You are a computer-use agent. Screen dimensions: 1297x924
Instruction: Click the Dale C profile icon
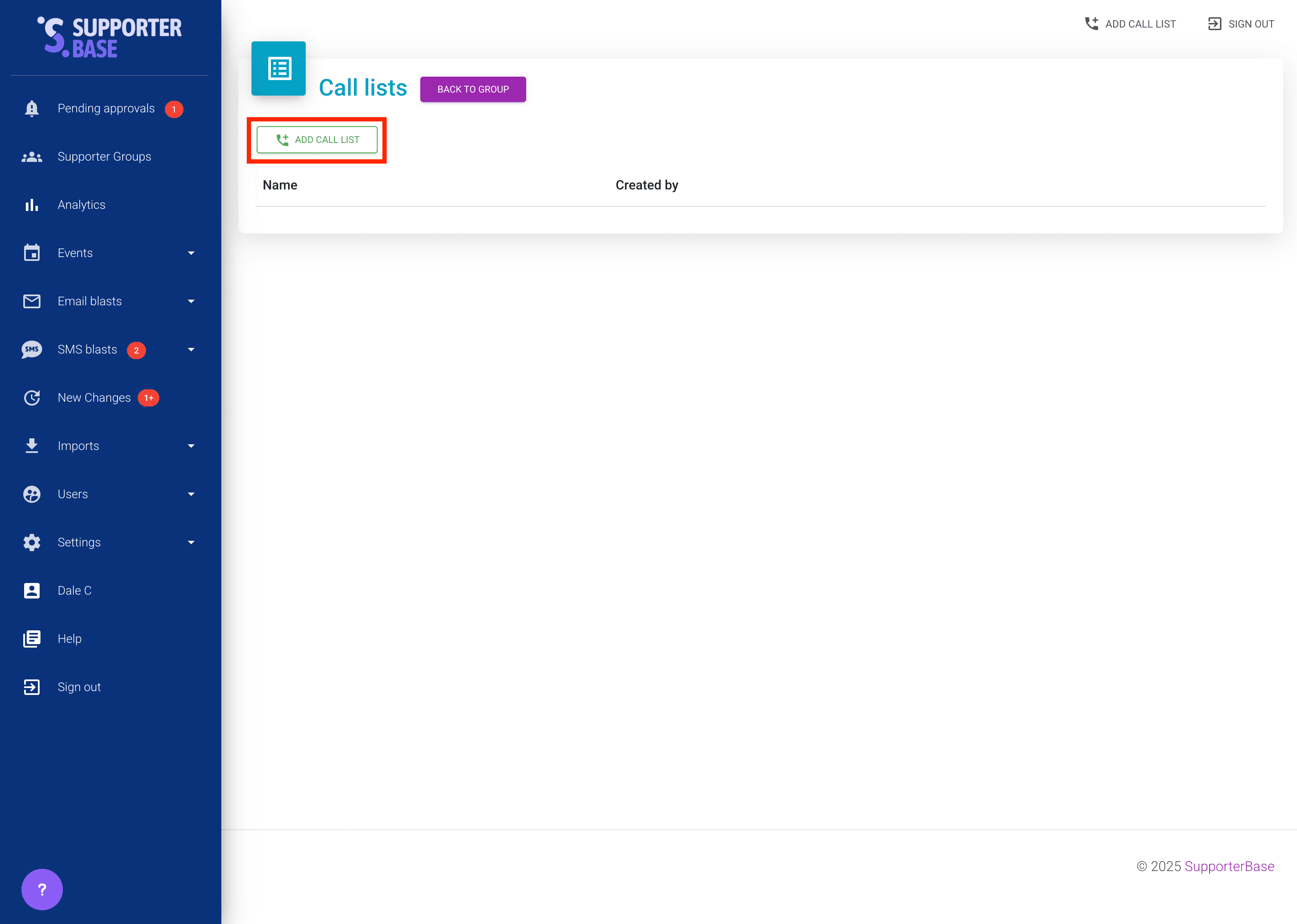32,591
